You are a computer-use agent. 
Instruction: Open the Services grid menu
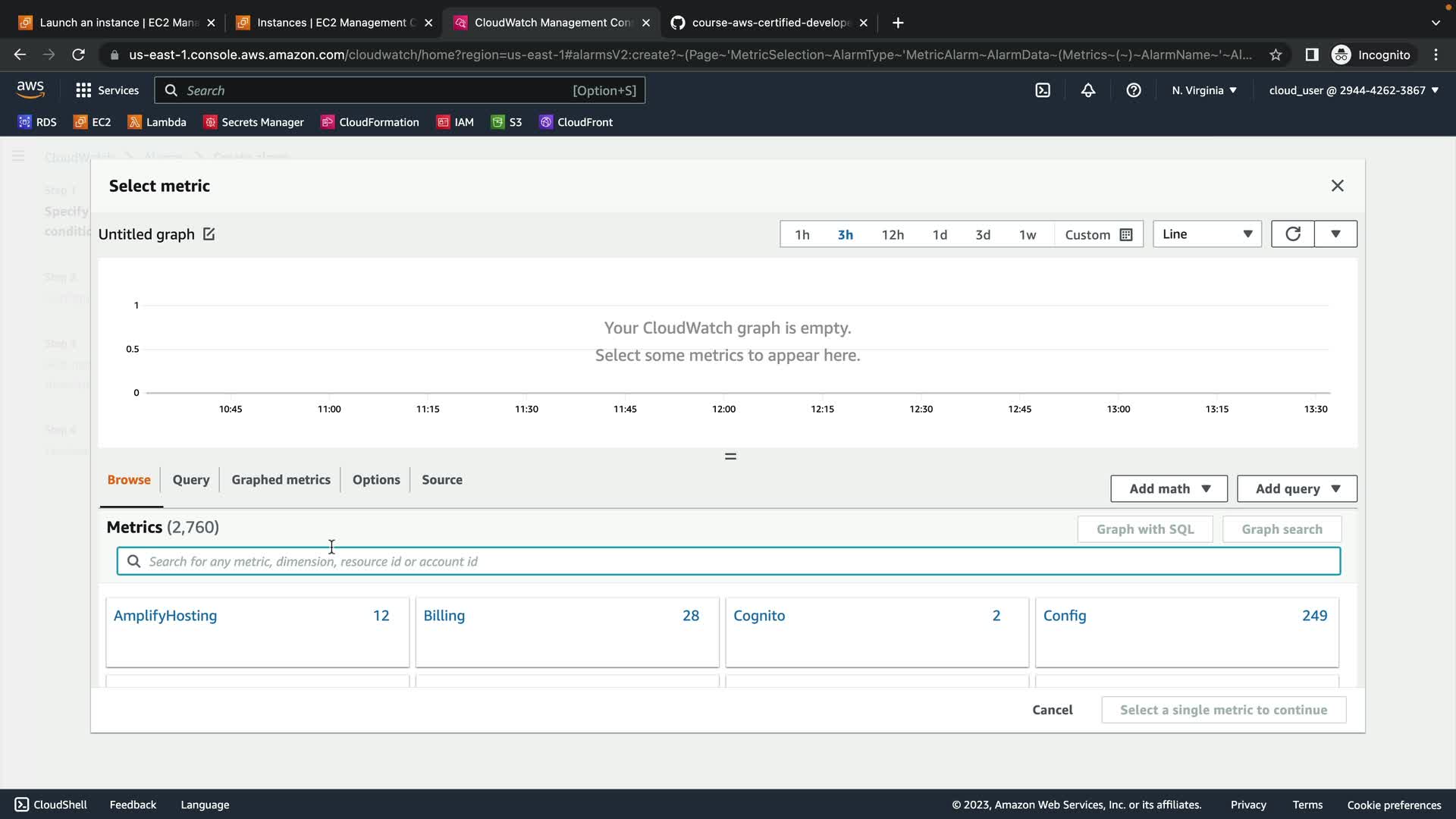click(107, 90)
